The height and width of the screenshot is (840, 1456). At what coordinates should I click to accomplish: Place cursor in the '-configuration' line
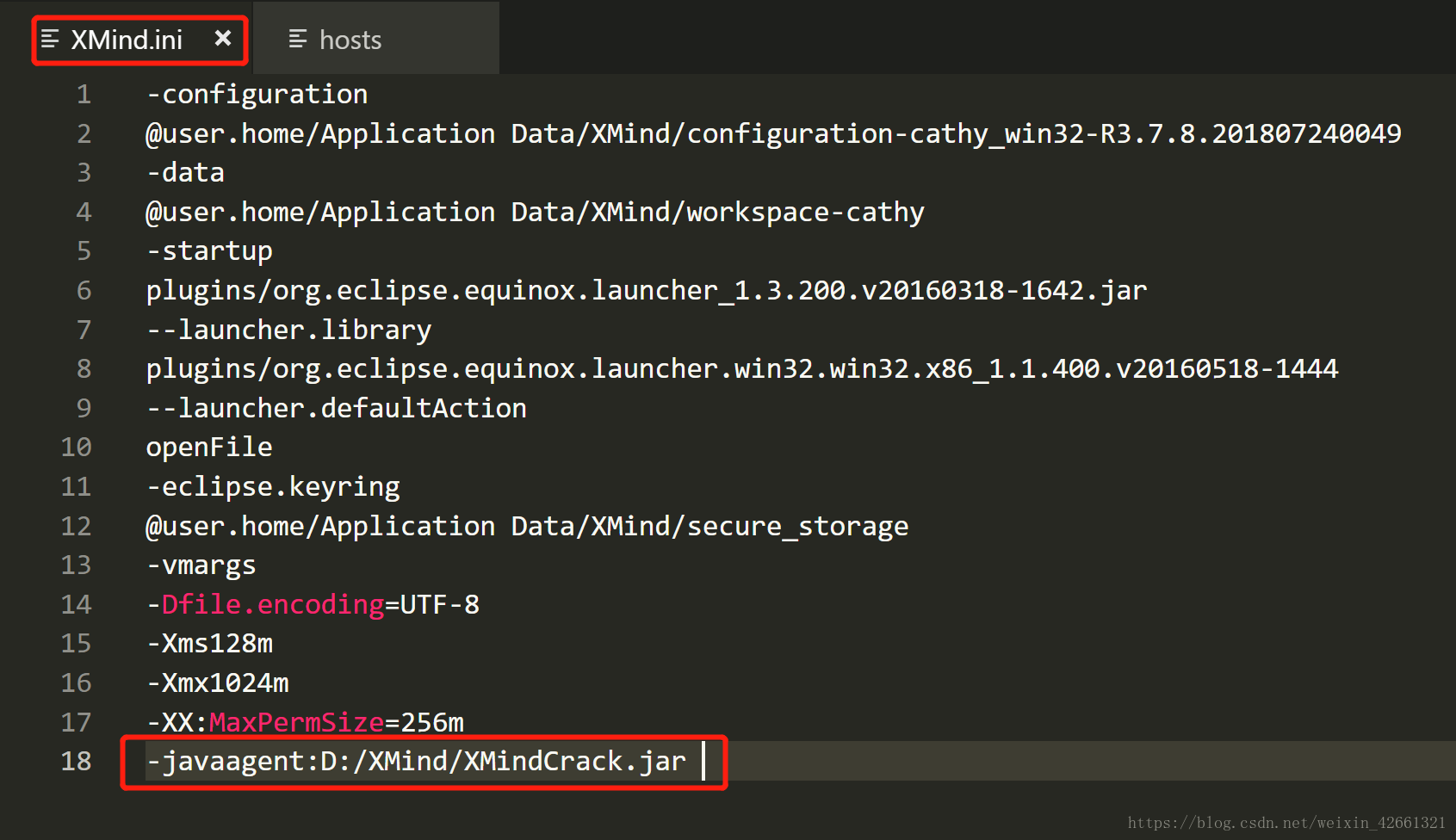point(257,94)
